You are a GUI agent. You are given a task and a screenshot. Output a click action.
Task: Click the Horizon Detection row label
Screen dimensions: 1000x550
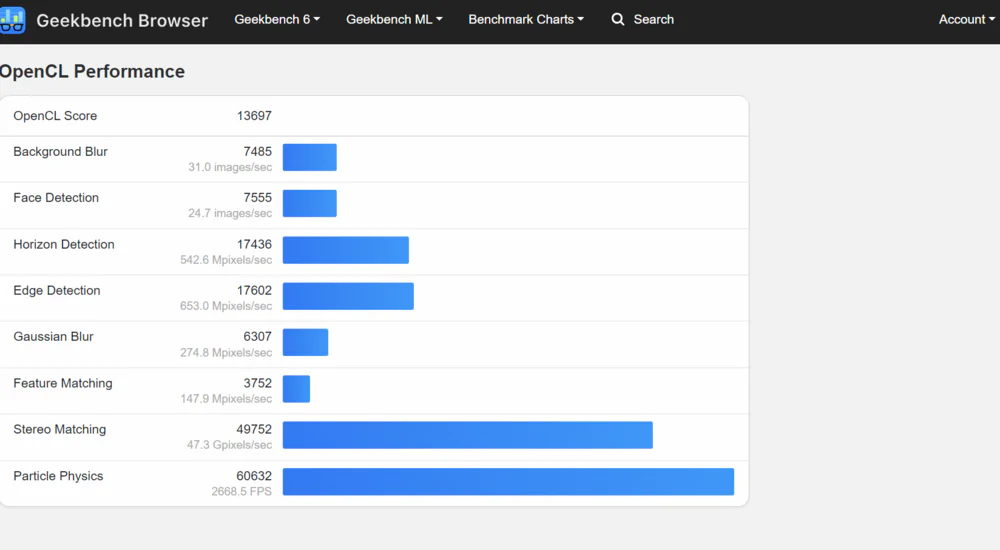[x=64, y=244]
